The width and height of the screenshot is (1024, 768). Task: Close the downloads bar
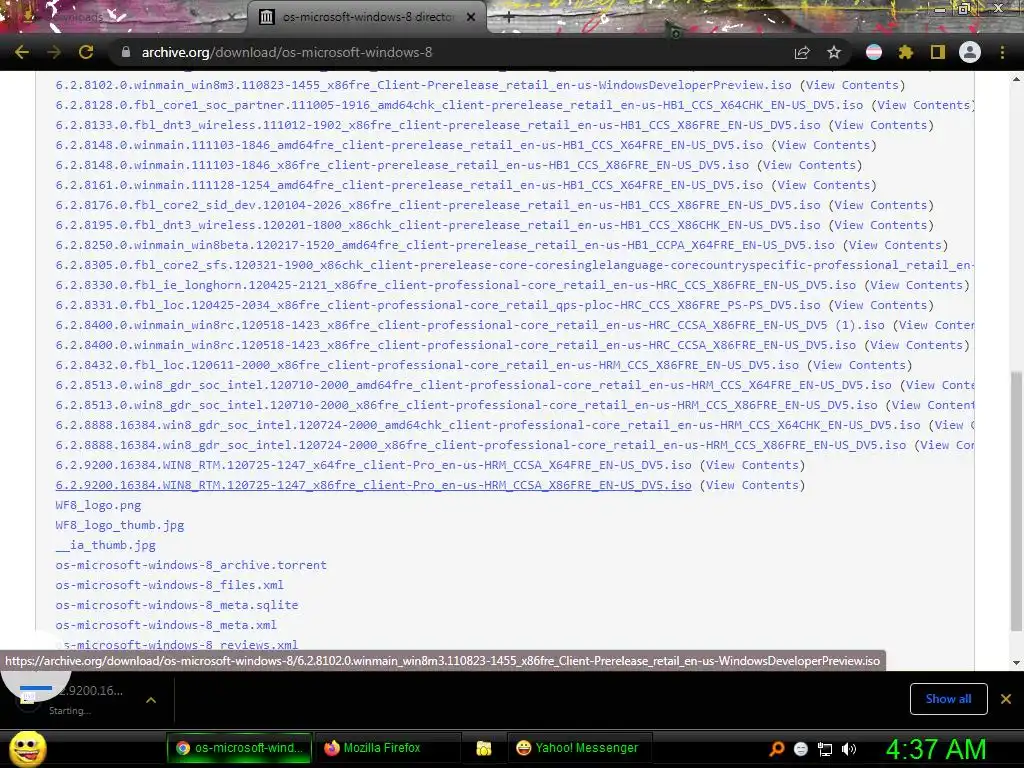(x=1006, y=699)
